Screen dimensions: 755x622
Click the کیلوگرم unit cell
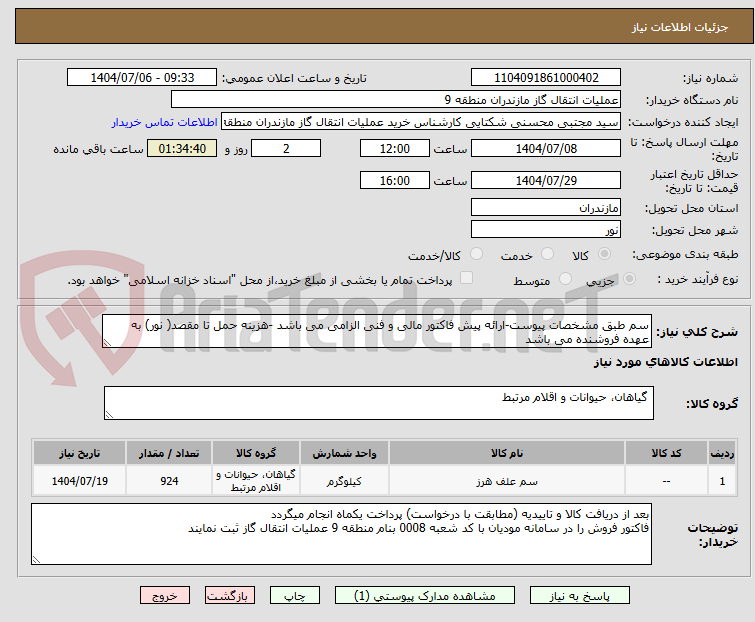(344, 481)
